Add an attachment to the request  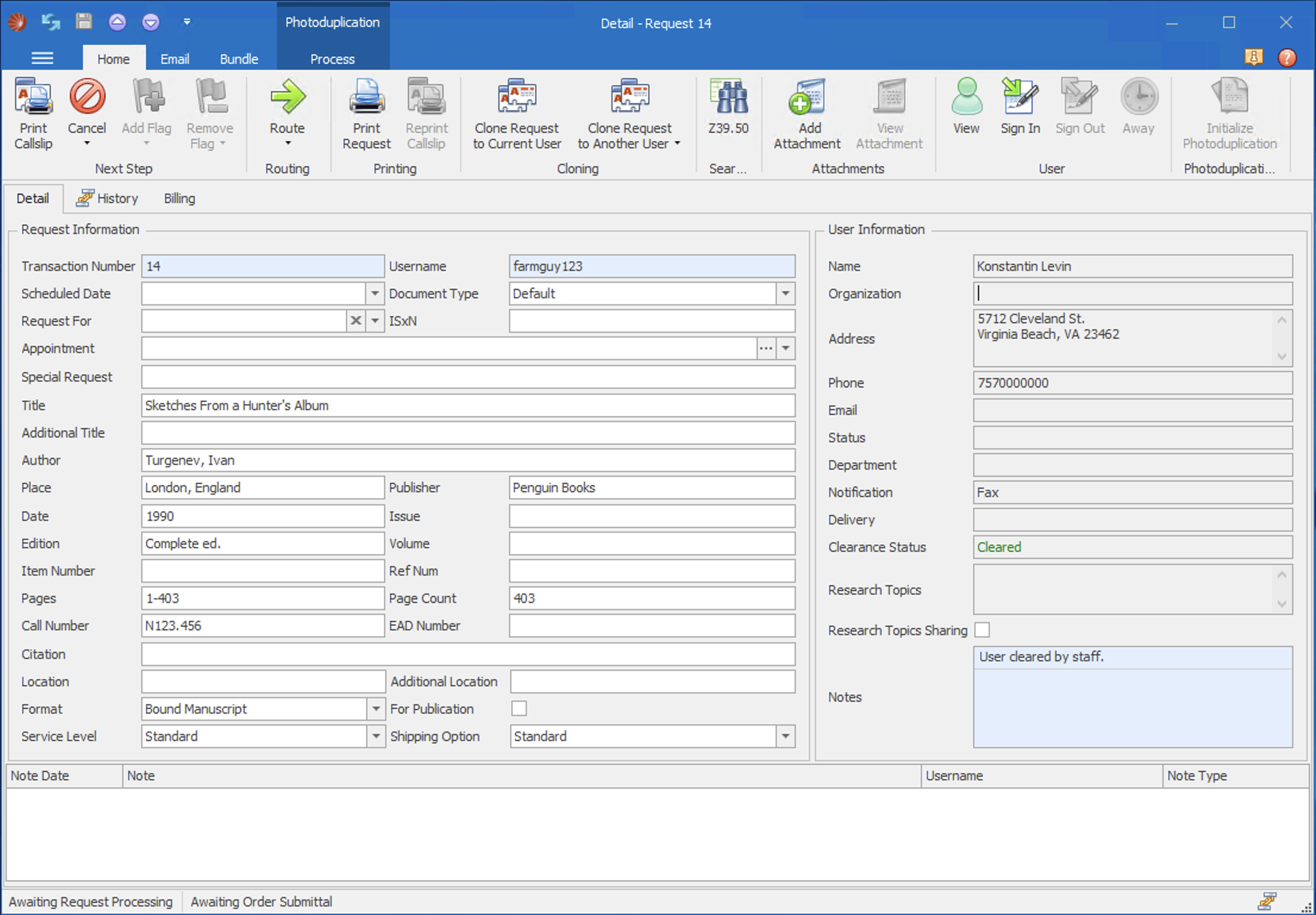point(807,113)
